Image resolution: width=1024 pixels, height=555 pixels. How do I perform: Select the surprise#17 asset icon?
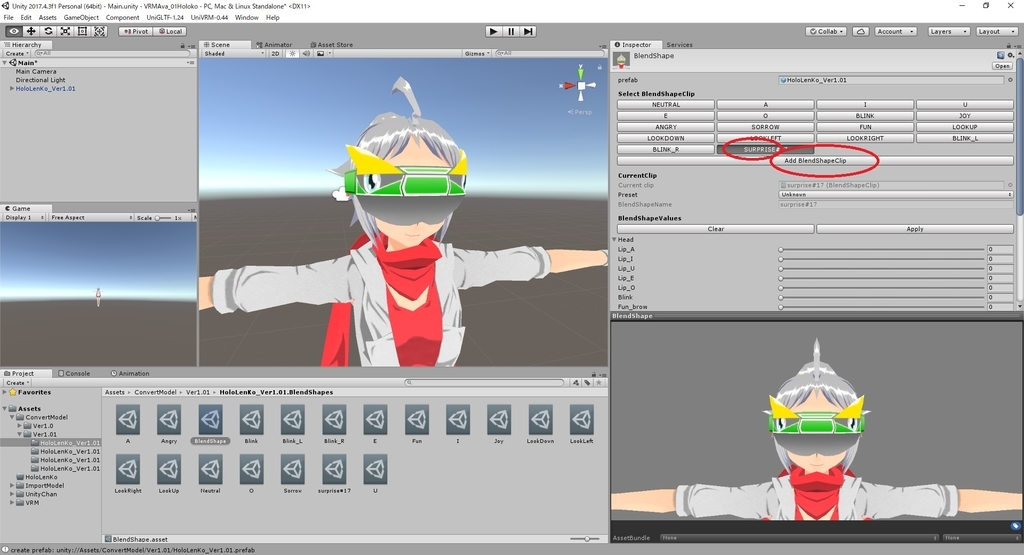pos(334,469)
